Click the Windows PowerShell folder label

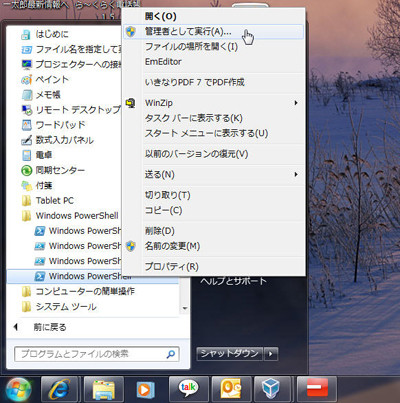(77, 216)
